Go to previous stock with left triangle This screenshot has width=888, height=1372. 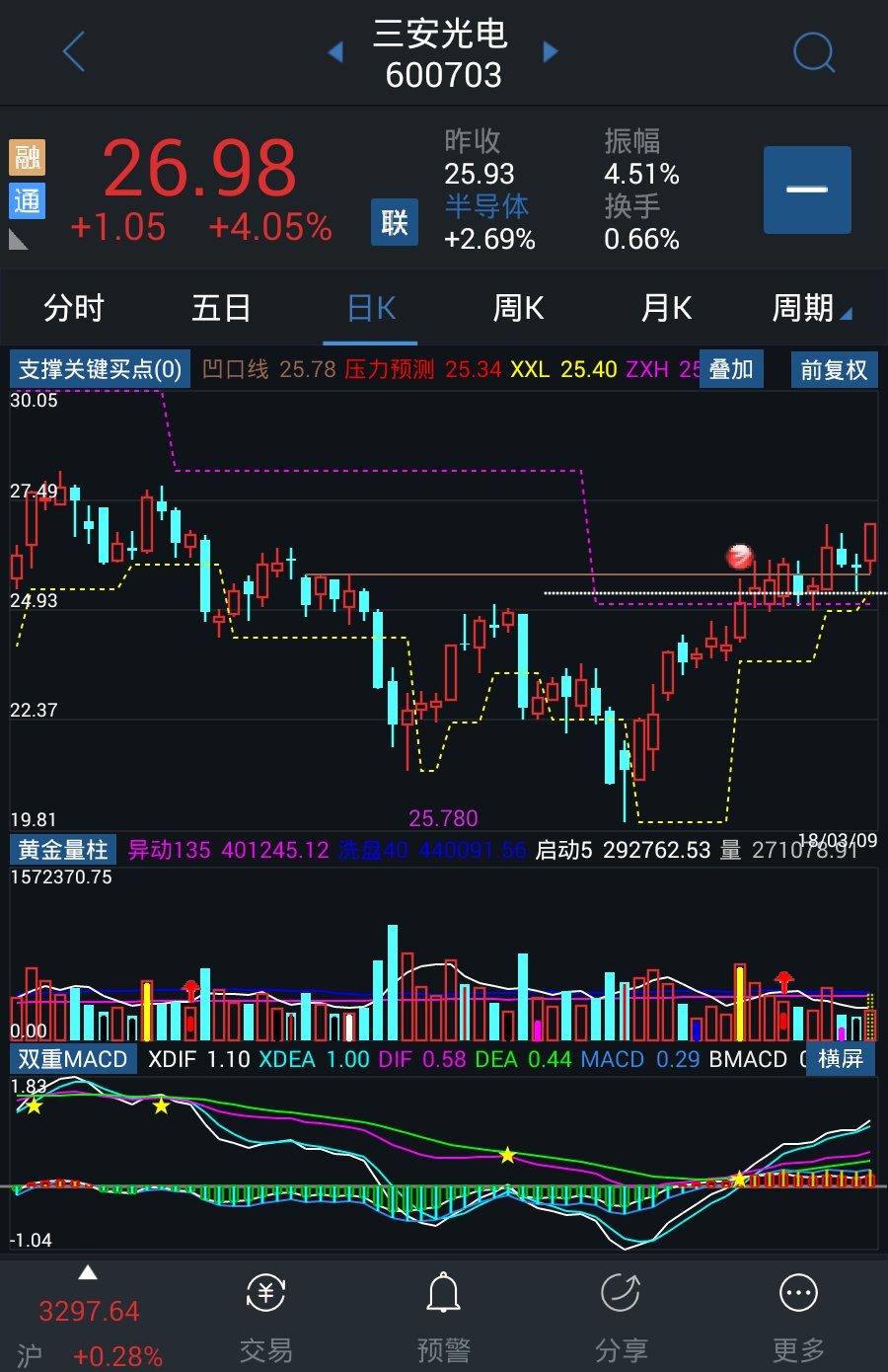coord(335,51)
